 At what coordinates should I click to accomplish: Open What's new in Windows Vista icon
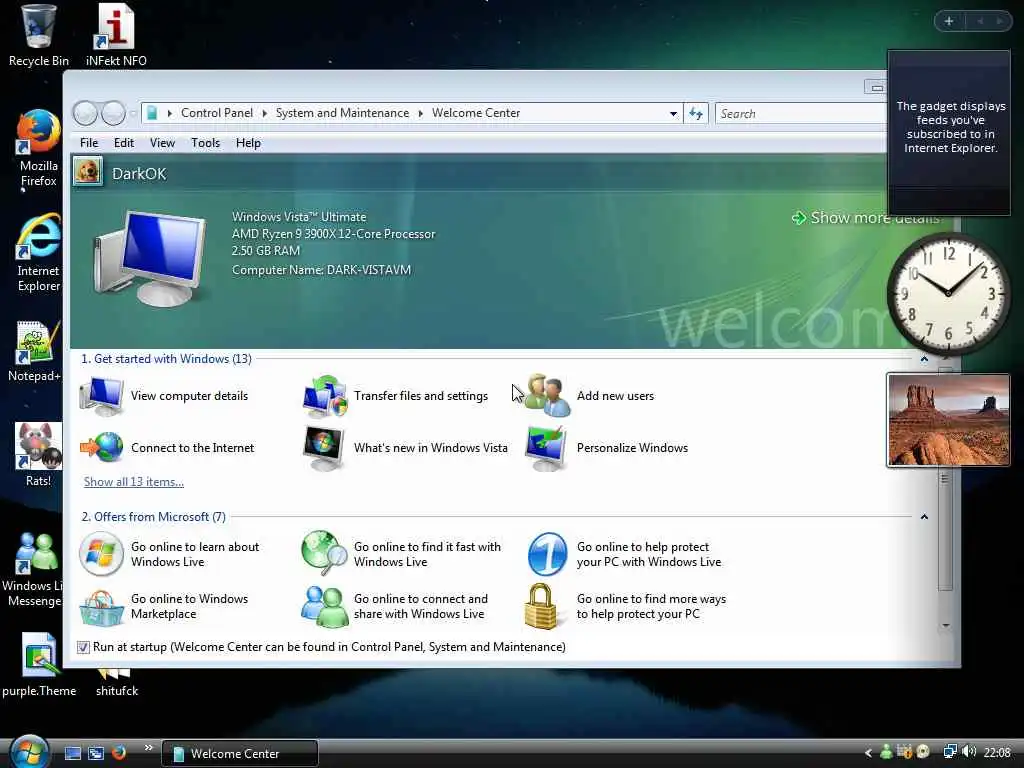(324, 448)
